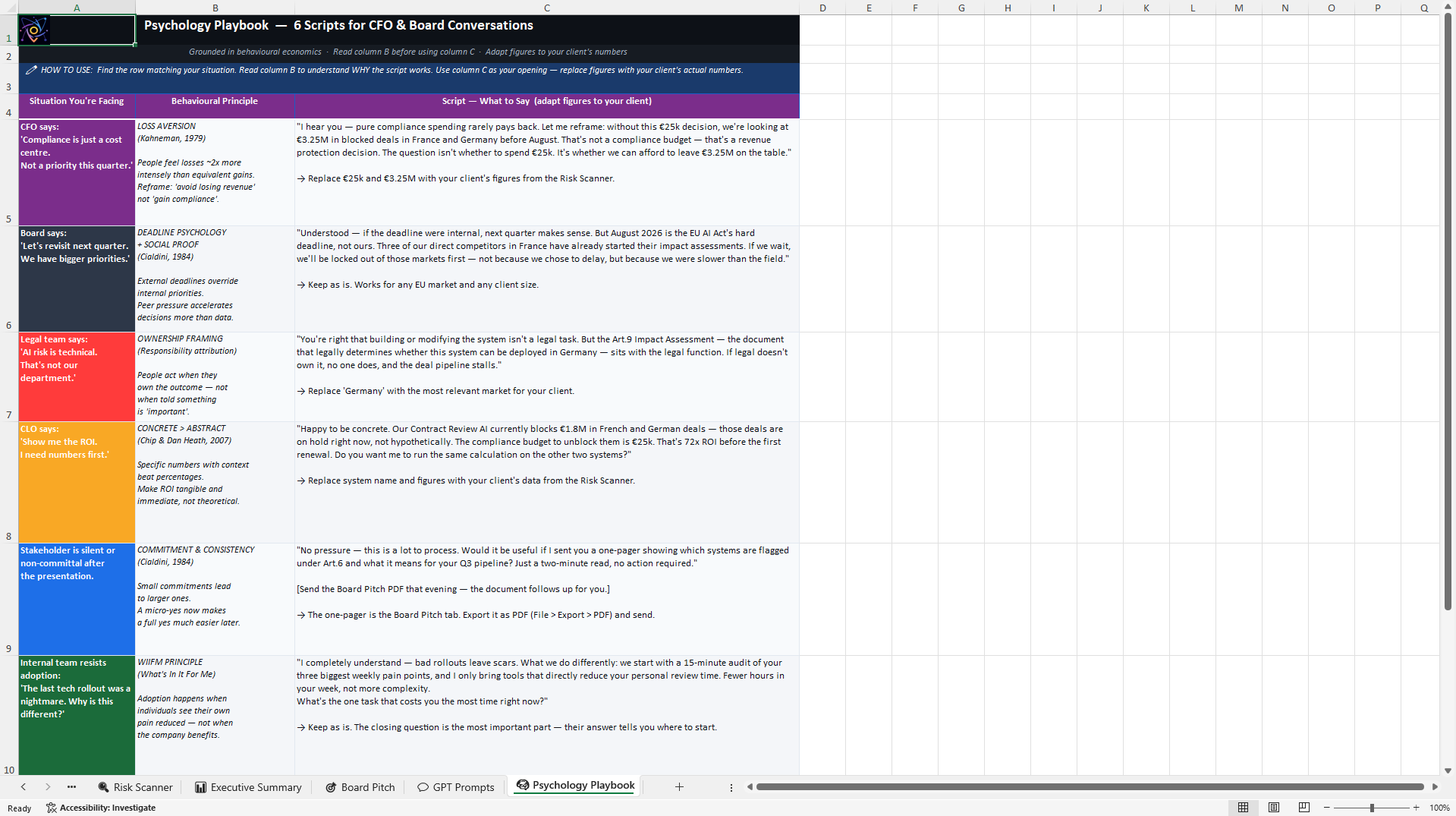
Task: Switch to Page Layout view icon
Action: coord(1274,808)
